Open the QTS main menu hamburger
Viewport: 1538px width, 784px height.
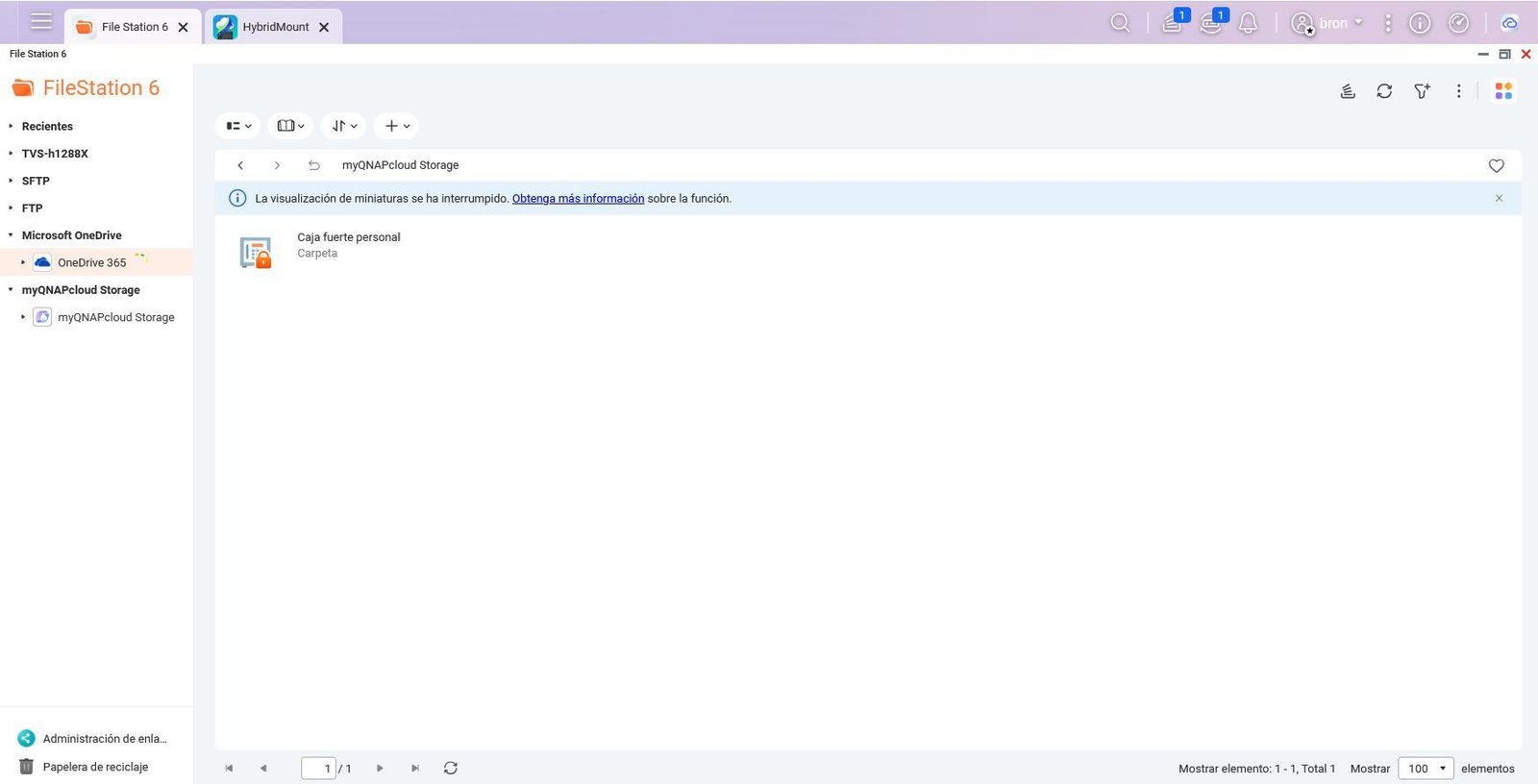point(41,21)
